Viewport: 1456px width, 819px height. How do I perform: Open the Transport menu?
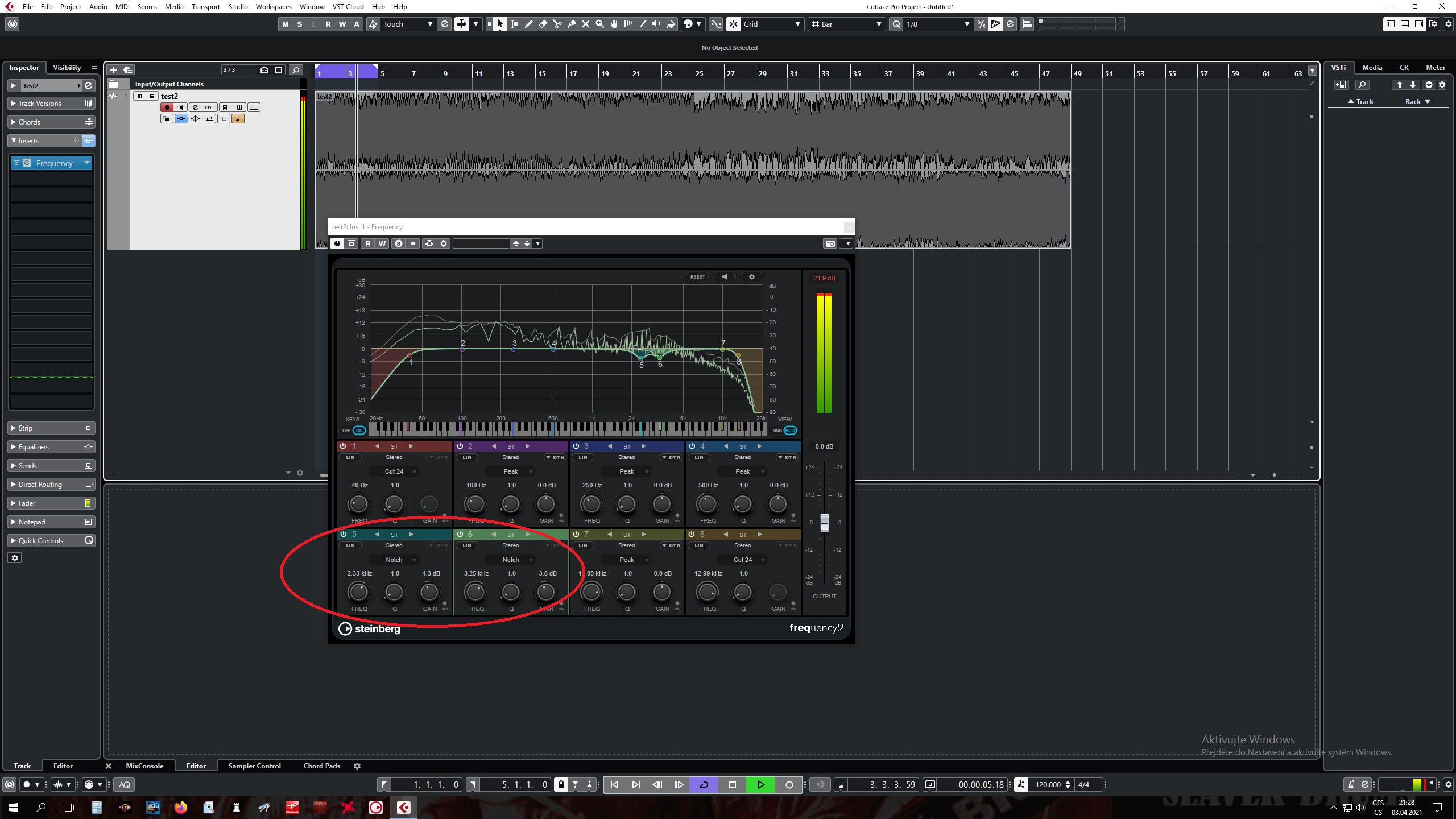205,7
